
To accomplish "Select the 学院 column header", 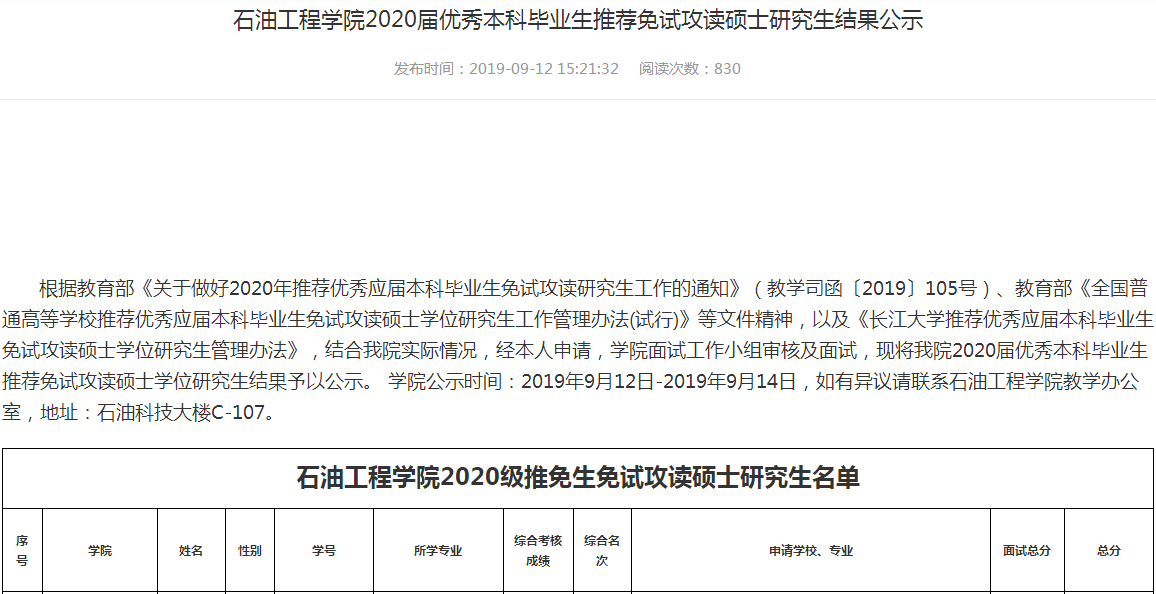I will pos(100,550).
